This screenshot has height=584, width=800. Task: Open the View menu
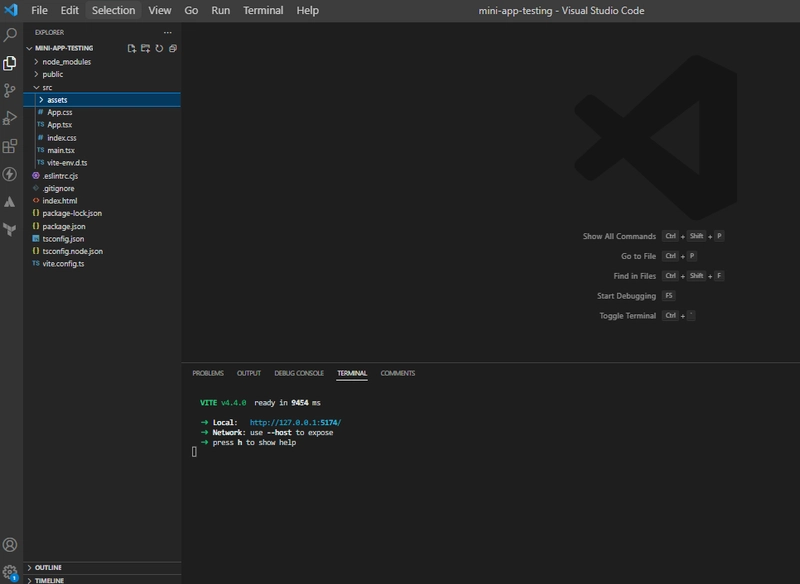click(160, 10)
